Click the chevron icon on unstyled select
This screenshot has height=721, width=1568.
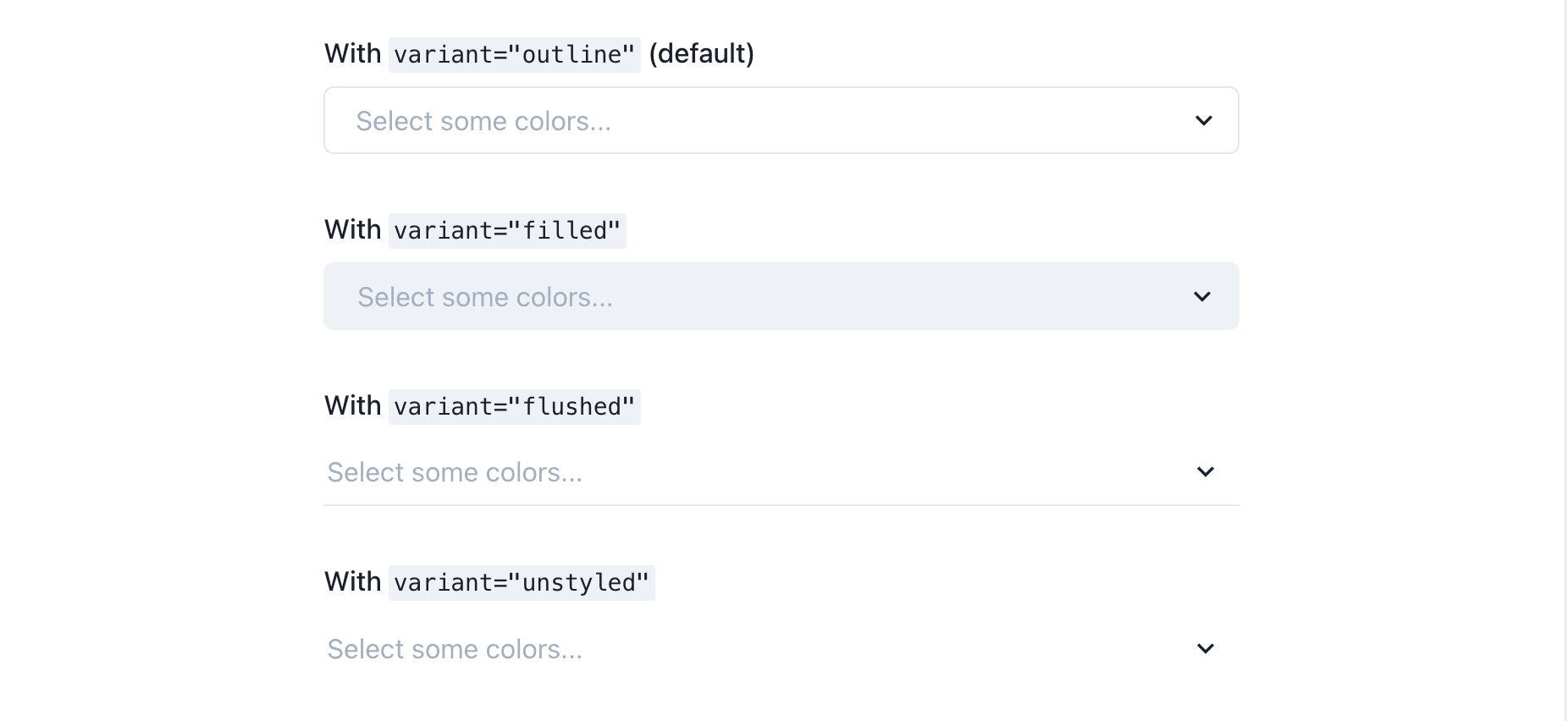tap(1206, 648)
